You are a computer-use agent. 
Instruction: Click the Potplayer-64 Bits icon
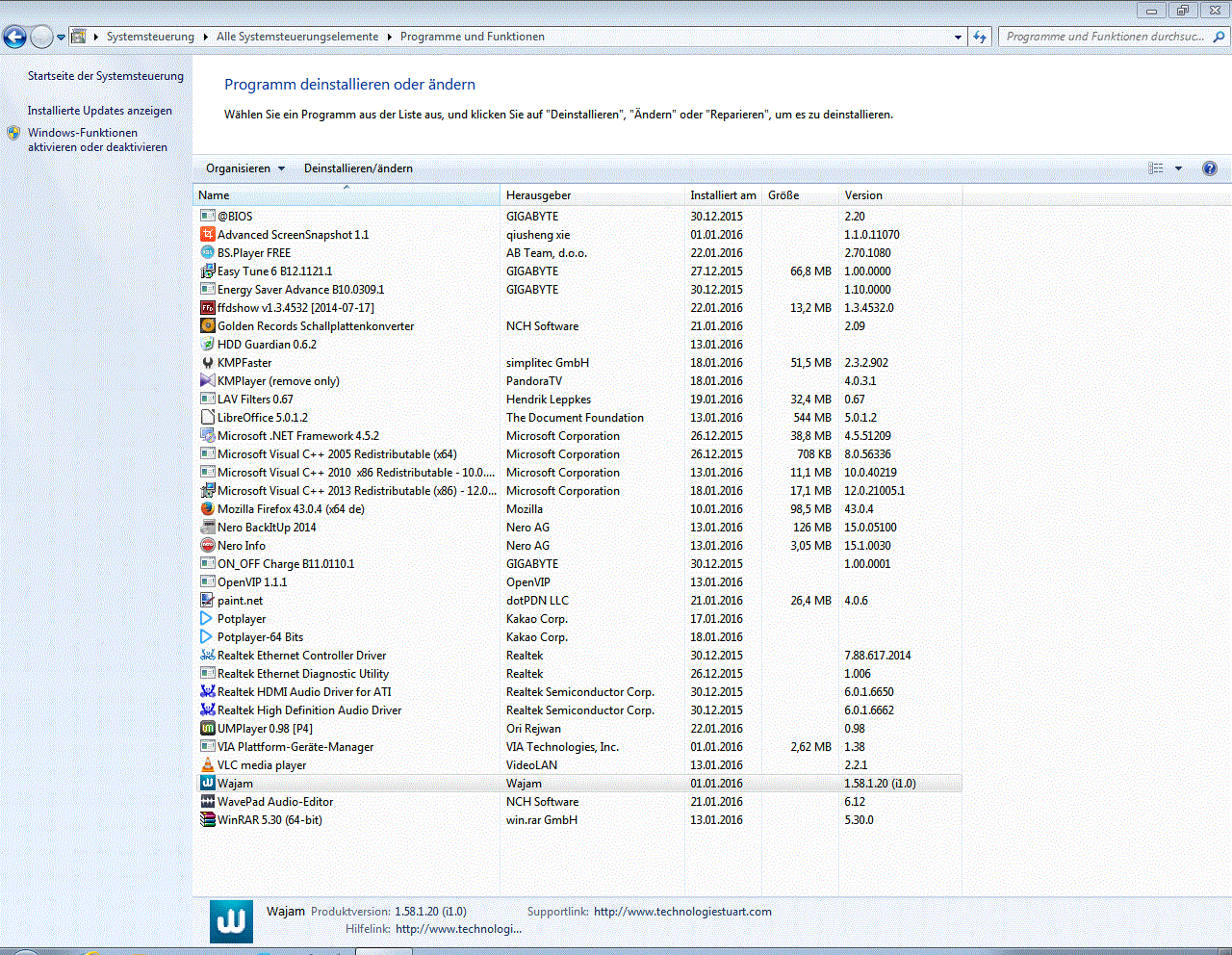click(207, 636)
